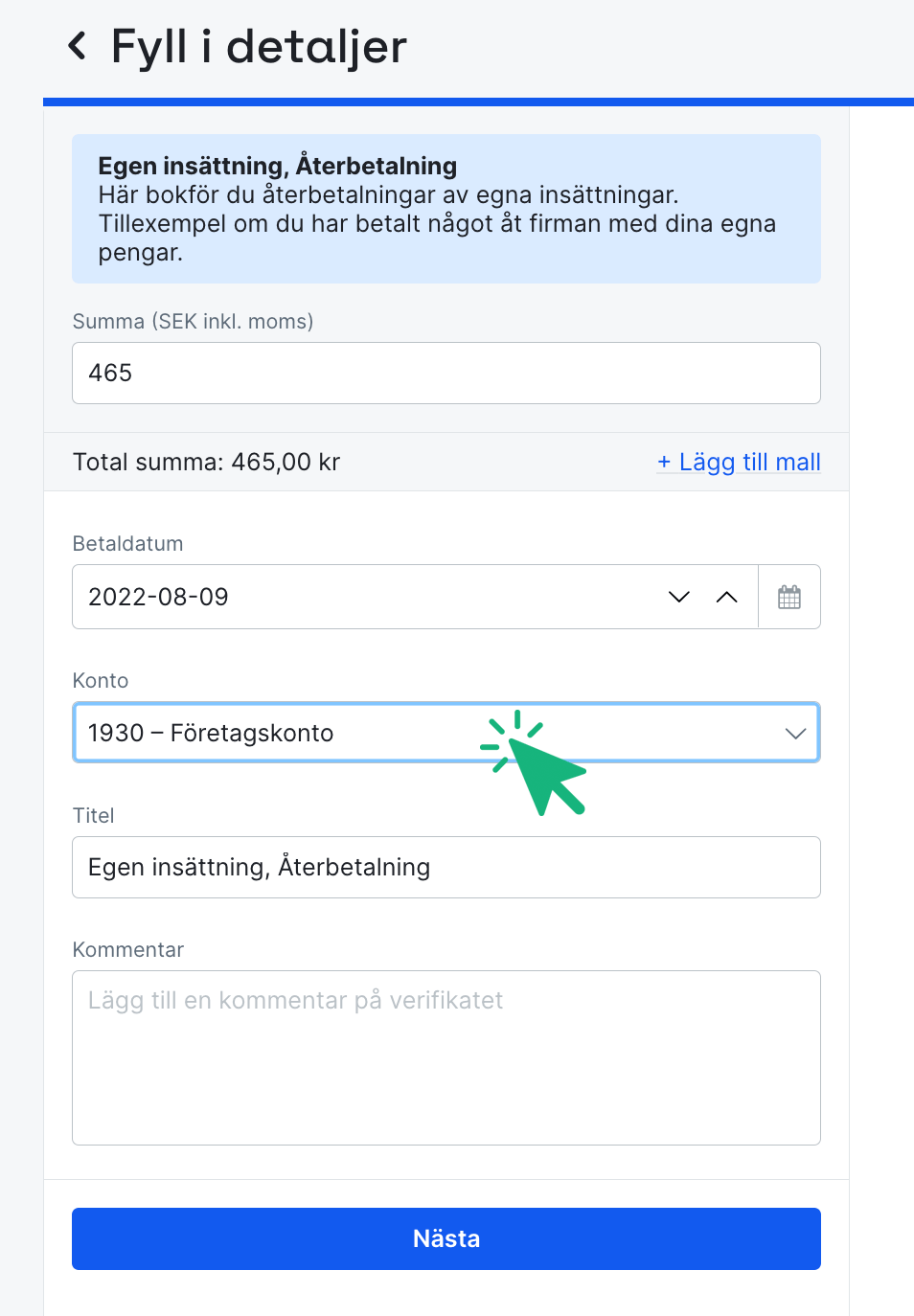Click the Konto field label
Viewport: 914px width, 1316px height.
pos(100,680)
